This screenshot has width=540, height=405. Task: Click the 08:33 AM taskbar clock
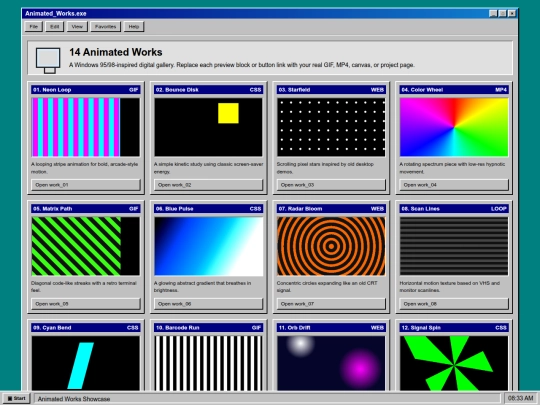[x=520, y=398]
